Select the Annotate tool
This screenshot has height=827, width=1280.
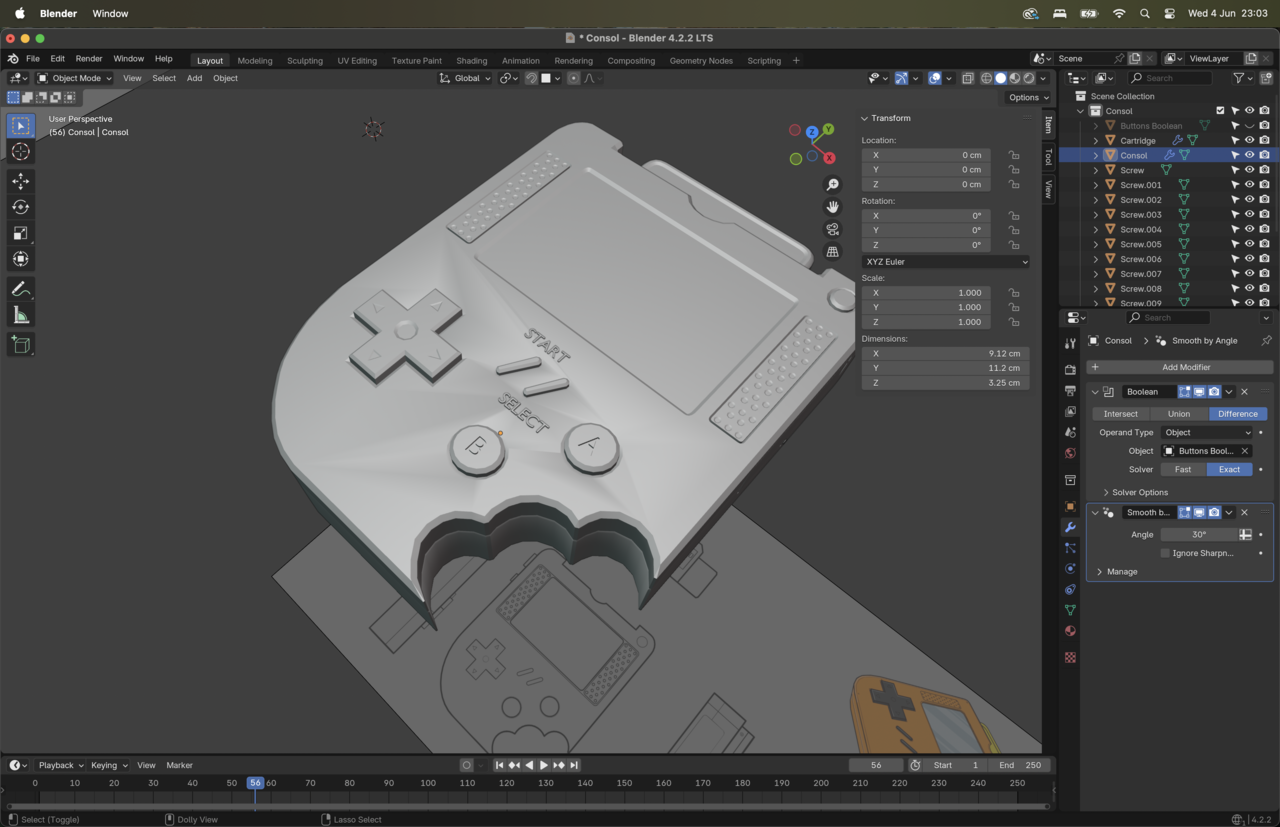pyautogui.click(x=21, y=289)
